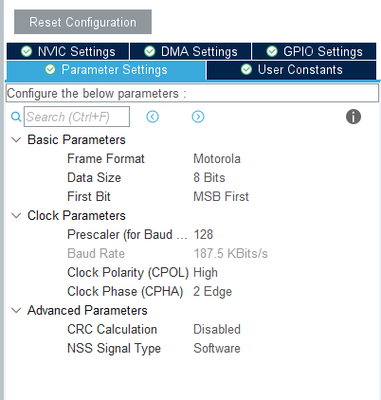The width and height of the screenshot is (381, 400).
Task: Open the info icon for parameter help
Action: tap(353, 117)
